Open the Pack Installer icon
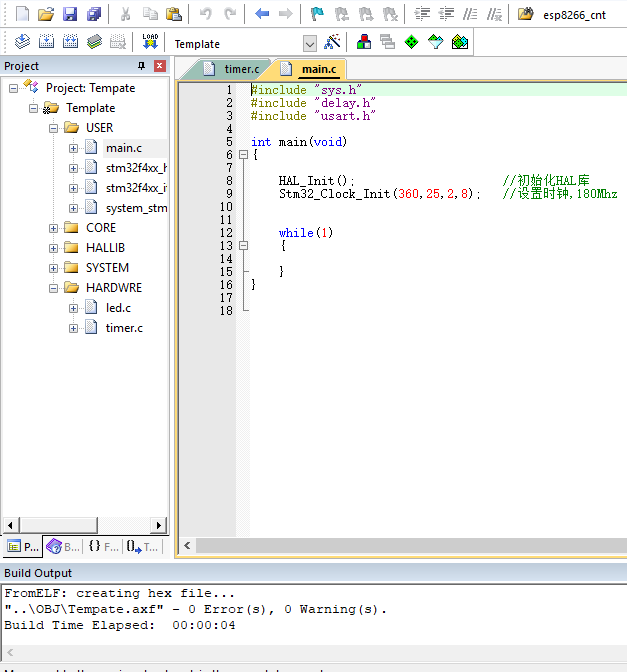627x672 pixels. coord(459,42)
